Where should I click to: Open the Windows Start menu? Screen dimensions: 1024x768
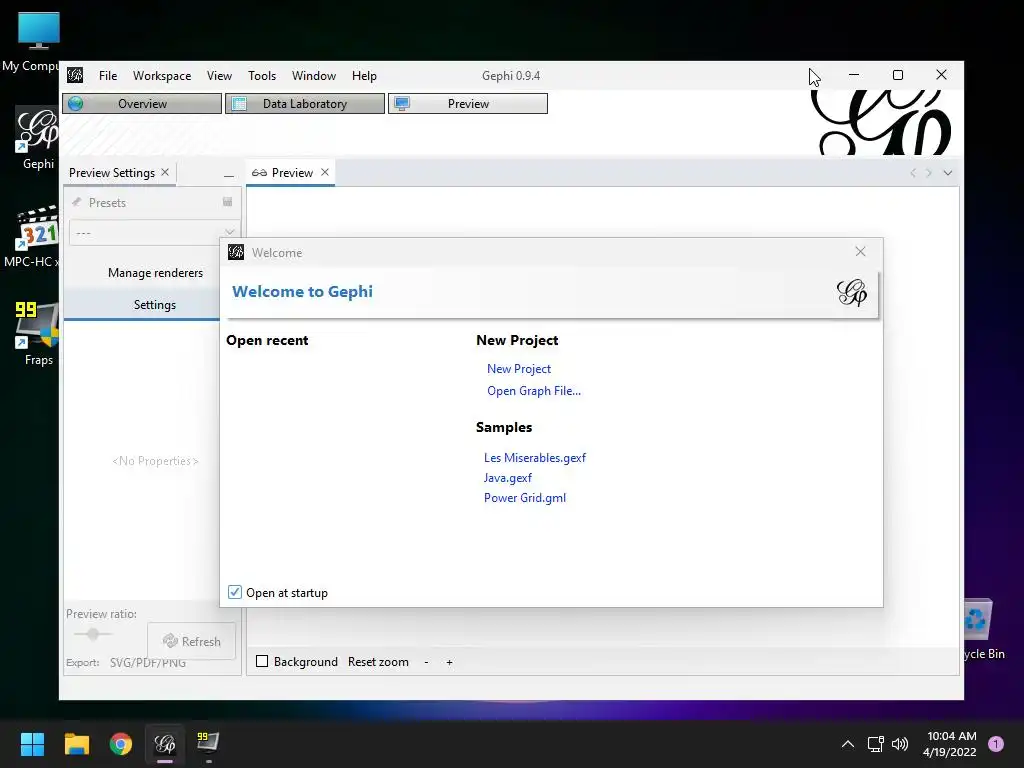(x=32, y=744)
